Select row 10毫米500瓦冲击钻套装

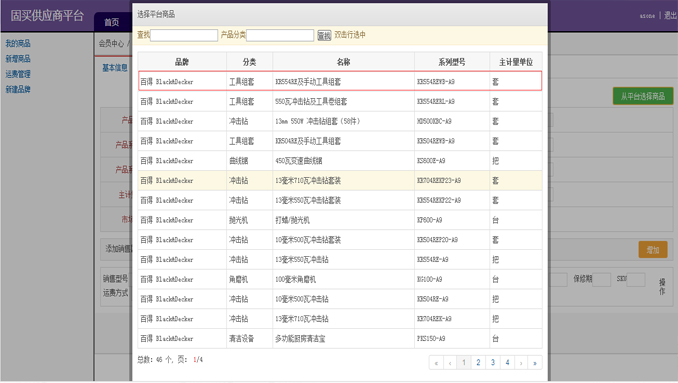click(x=340, y=240)
